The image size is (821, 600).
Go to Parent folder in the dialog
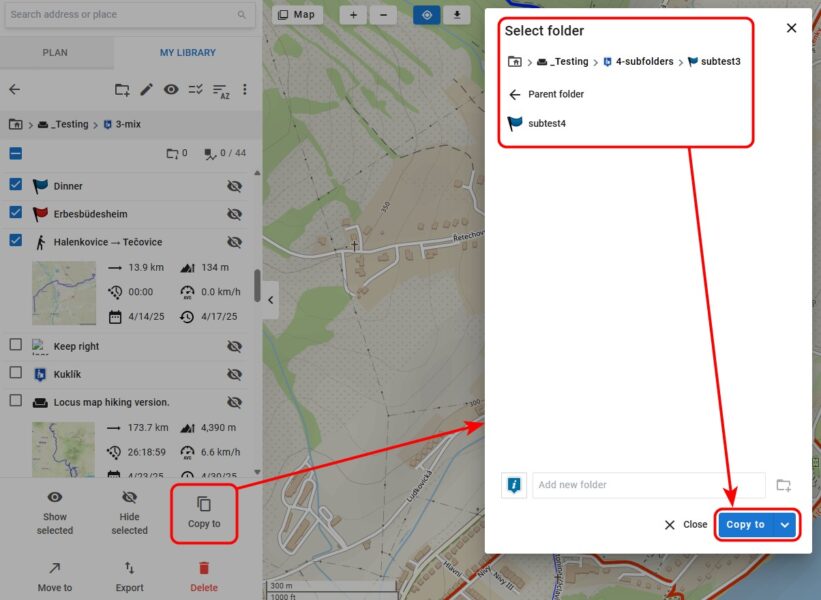(x=546, y=94)
